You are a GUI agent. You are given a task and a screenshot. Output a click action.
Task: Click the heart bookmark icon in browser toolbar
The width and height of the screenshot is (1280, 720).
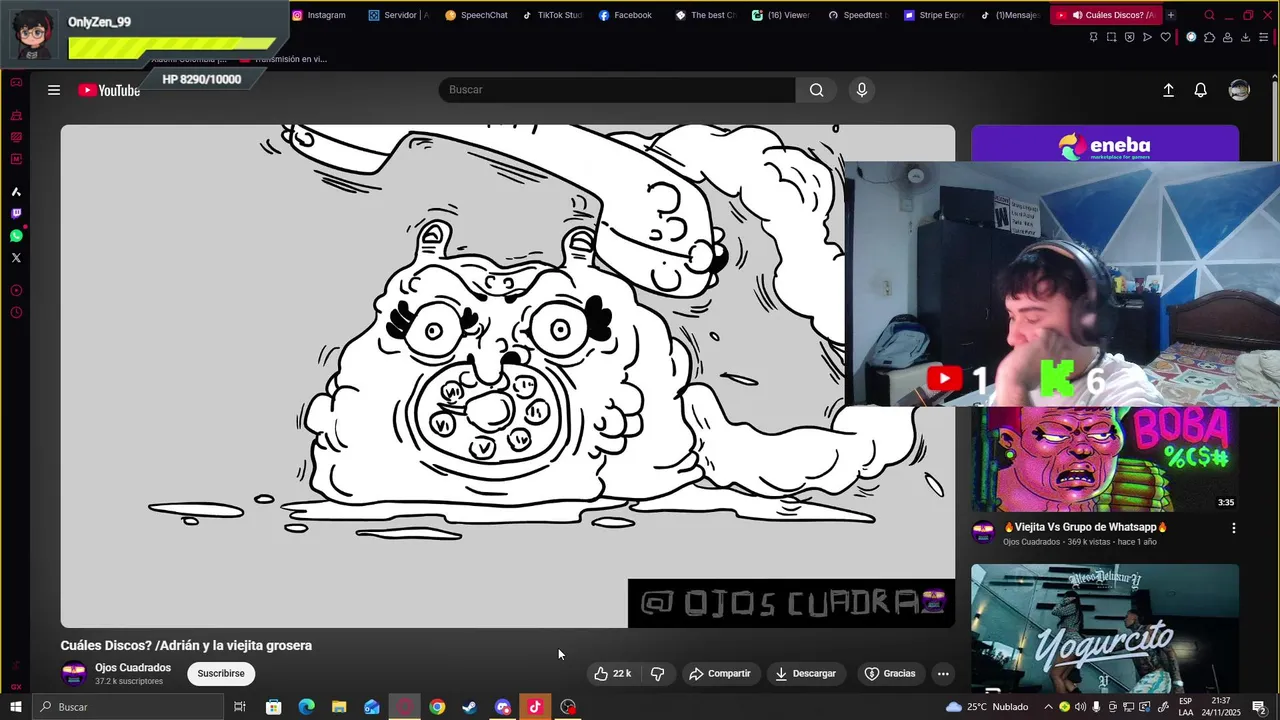(x=1165, y=37)
